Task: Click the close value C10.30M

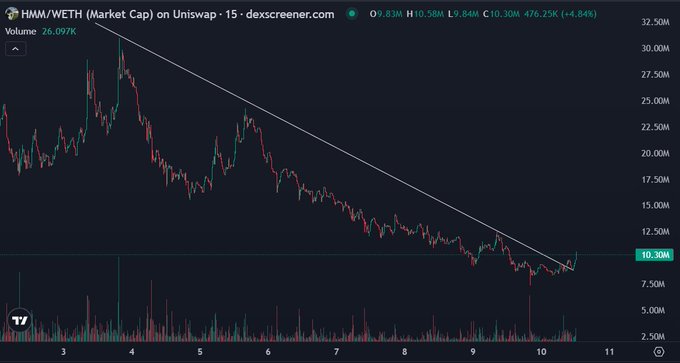Action: (501, 14)
